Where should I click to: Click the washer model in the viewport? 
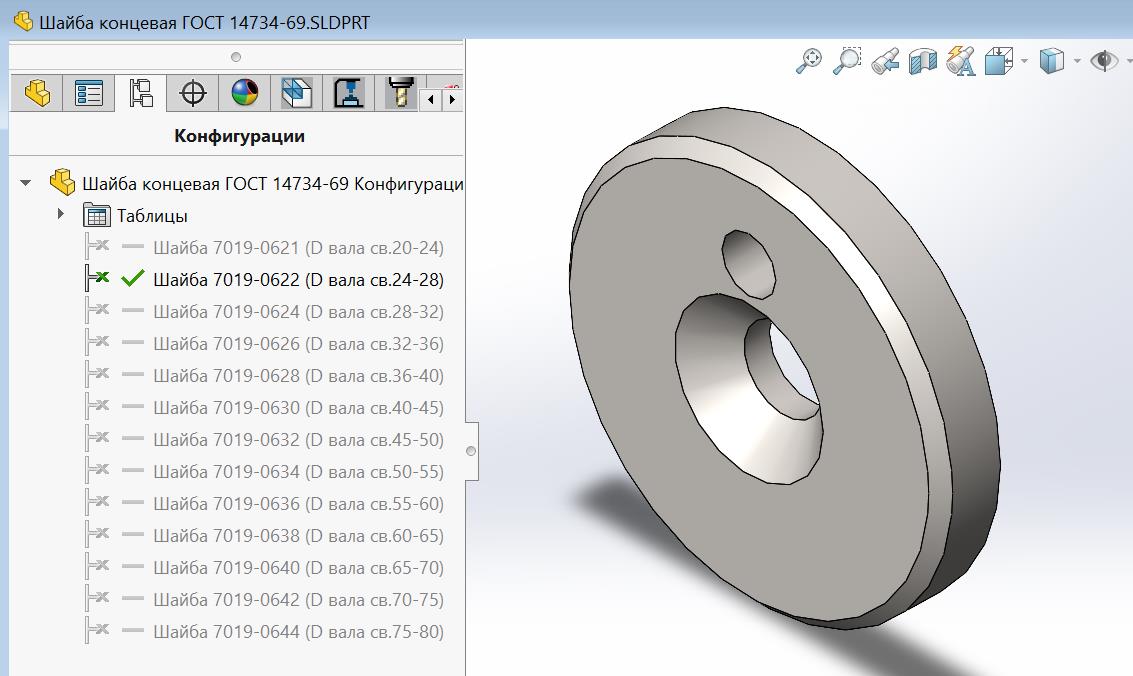tap(784, 368)
